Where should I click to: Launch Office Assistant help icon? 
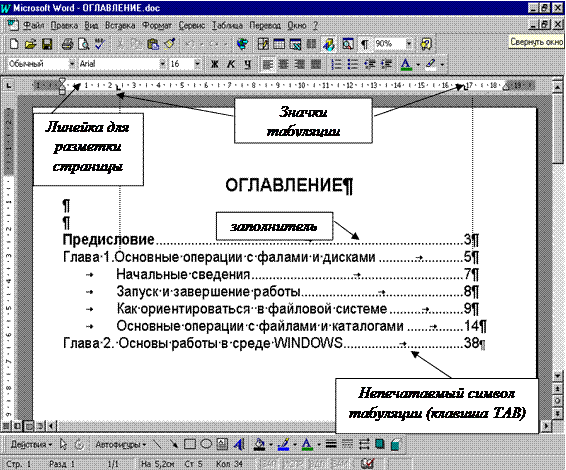(426, 44)
